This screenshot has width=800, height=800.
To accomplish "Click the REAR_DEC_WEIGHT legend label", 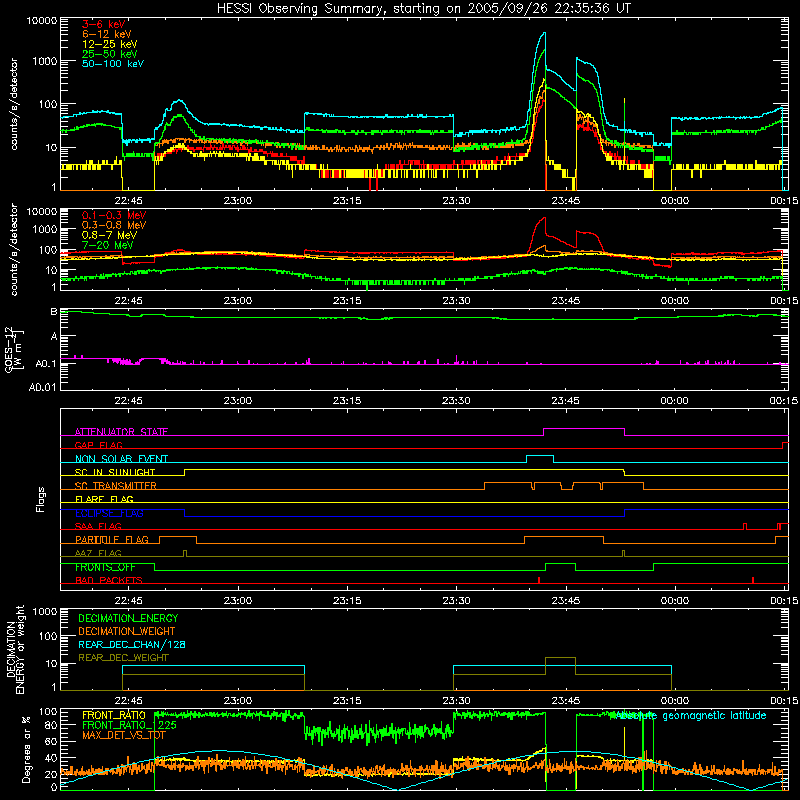I will tap(123, 658).
